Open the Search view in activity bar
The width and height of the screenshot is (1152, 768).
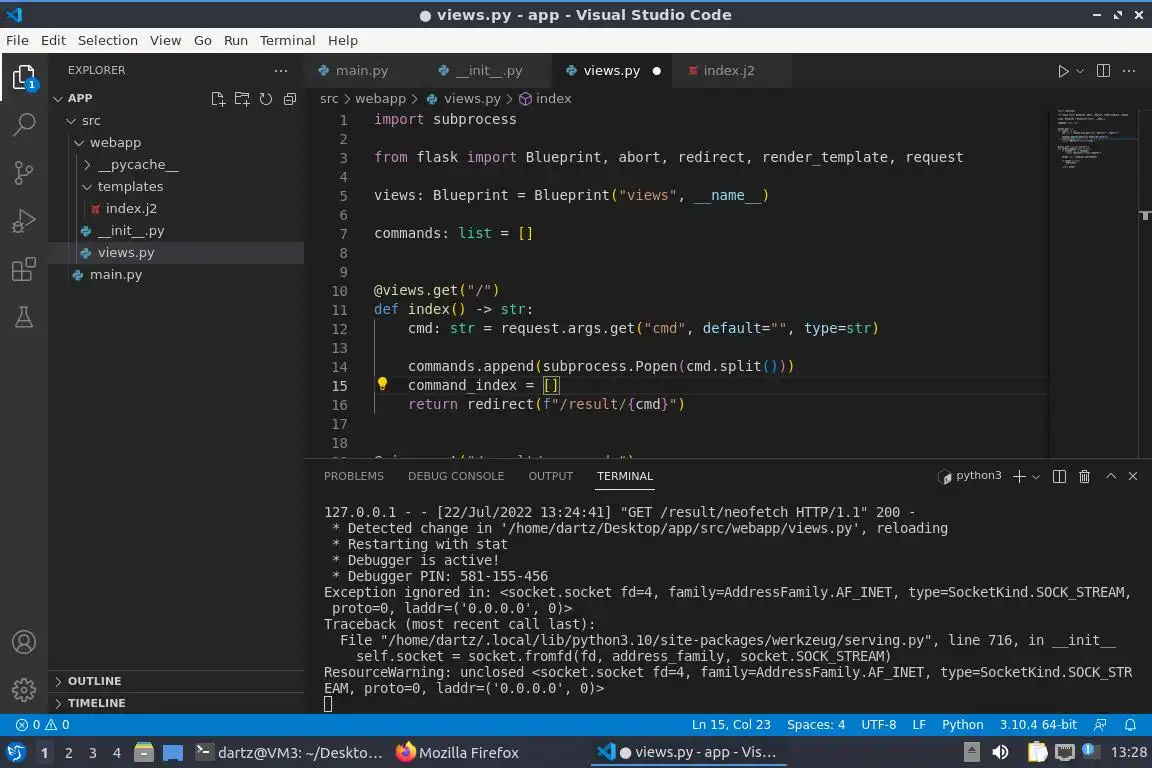pos(24,124)
